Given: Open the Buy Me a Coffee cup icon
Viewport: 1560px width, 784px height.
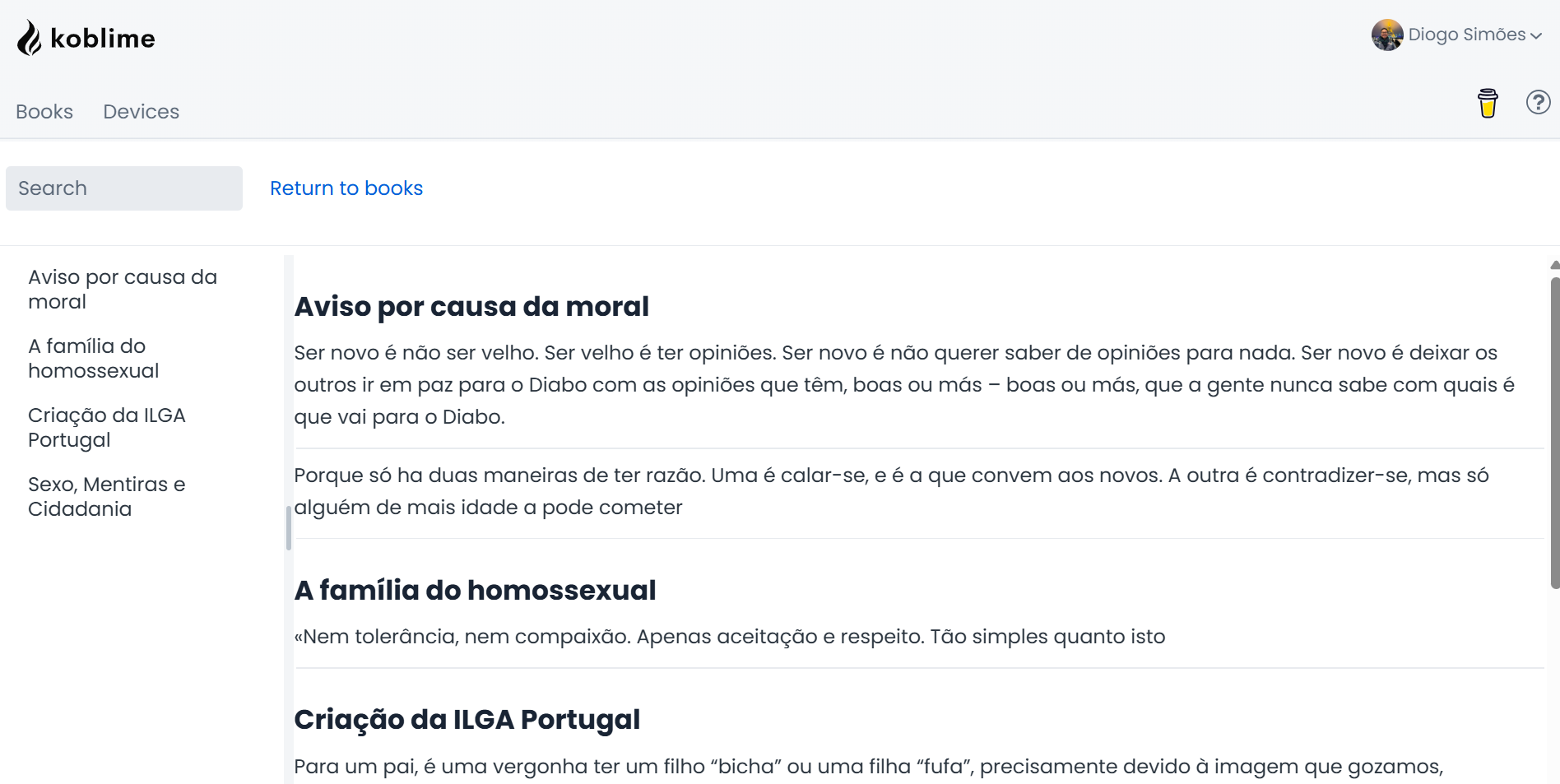Looking at the screenshot, I should click(x=1488, y=104).
